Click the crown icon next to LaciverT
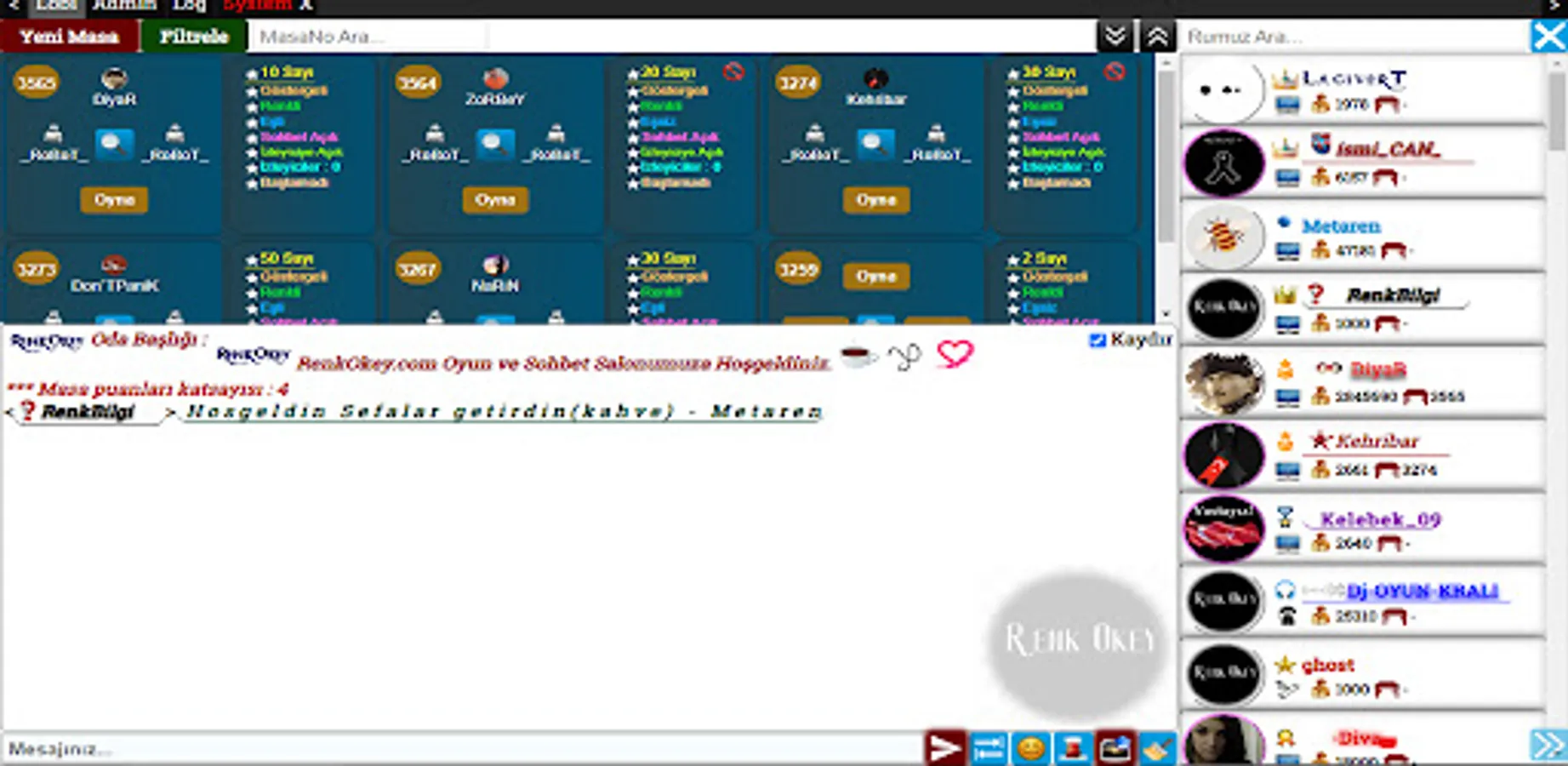 1285,79
